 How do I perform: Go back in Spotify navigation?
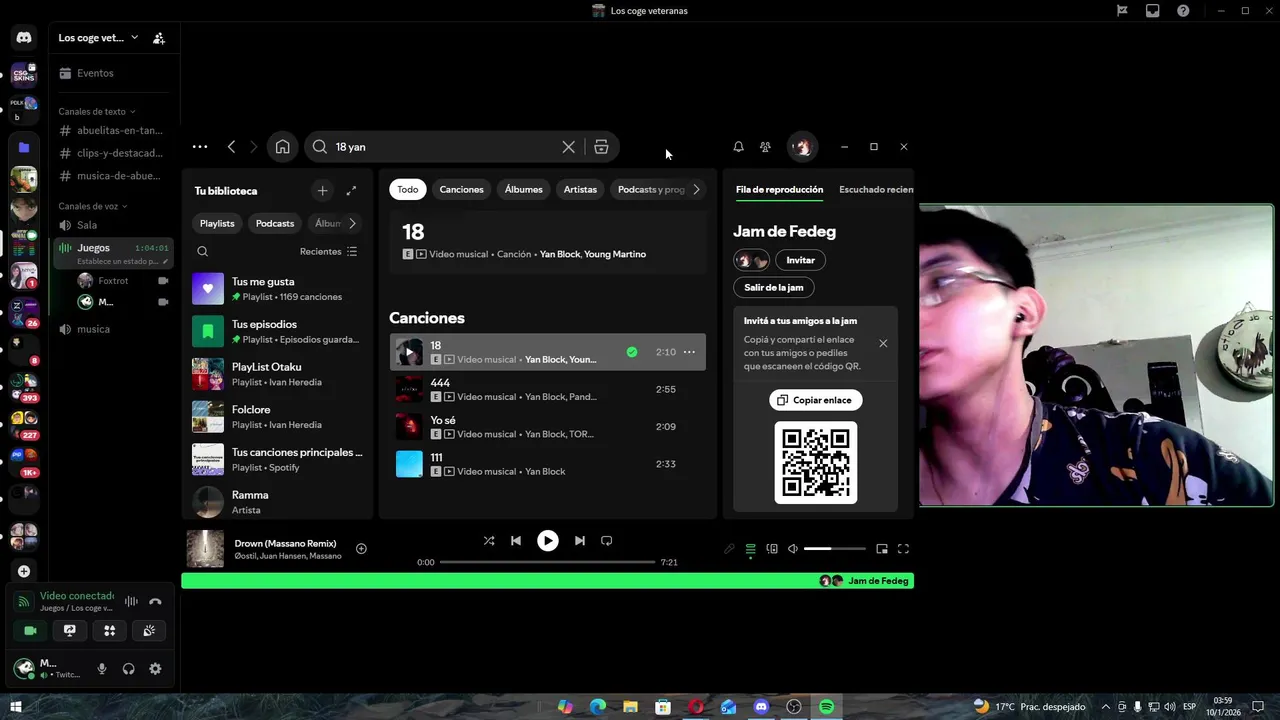(231, 147)
